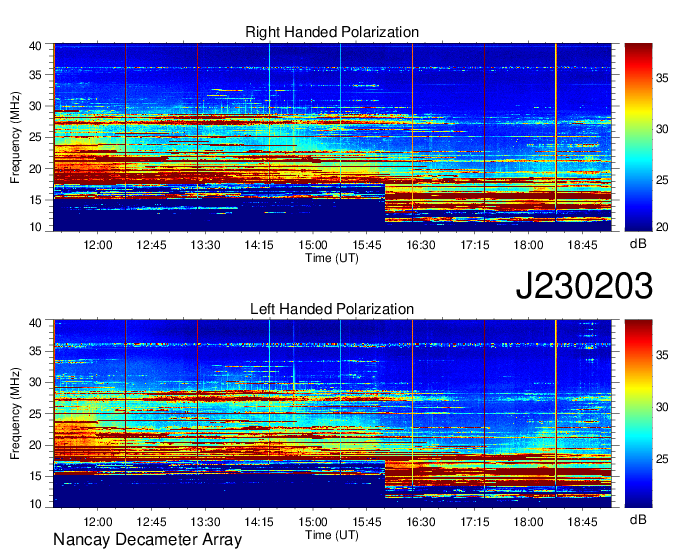
Task: Click the 17:15 tick under Right Handed plot
Action: 474,245
